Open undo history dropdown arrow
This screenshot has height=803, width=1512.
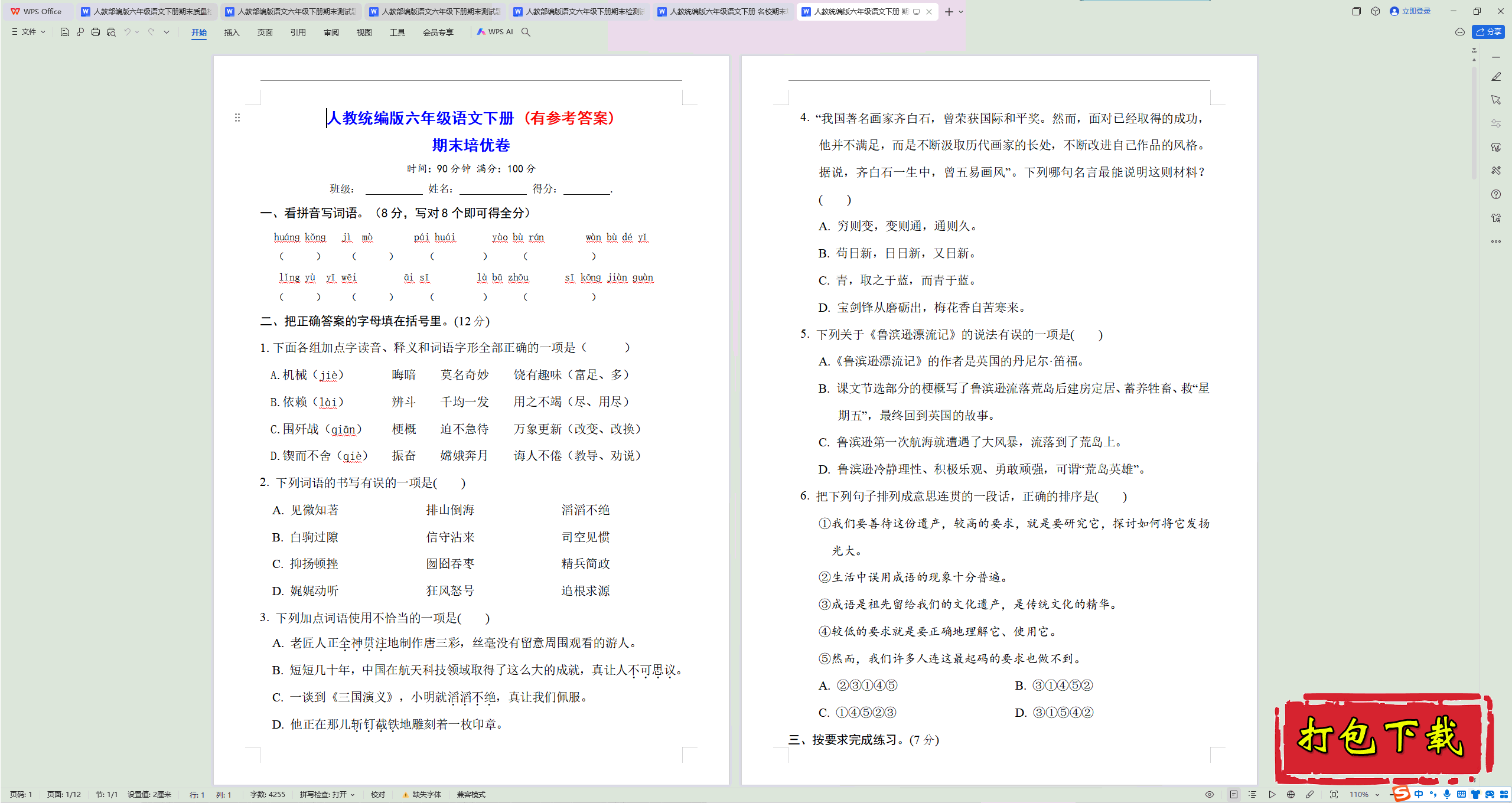[137, 32]
